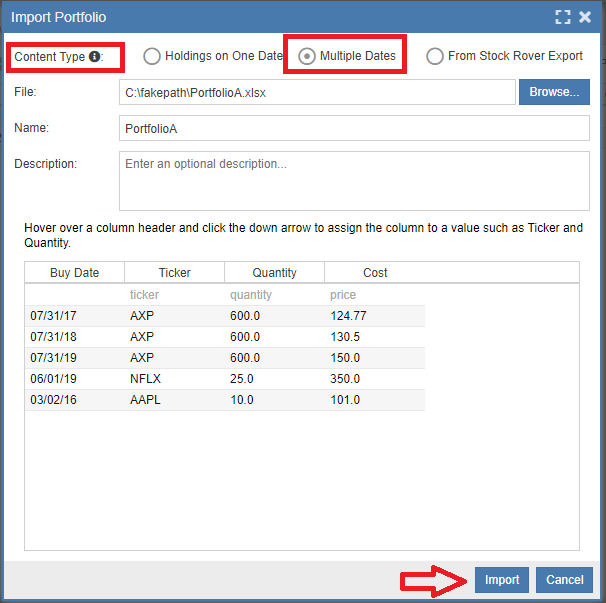The image size is (606, 603).
Task: Focus the Name field containing PortfolioA
Action: tap(354, 129)
